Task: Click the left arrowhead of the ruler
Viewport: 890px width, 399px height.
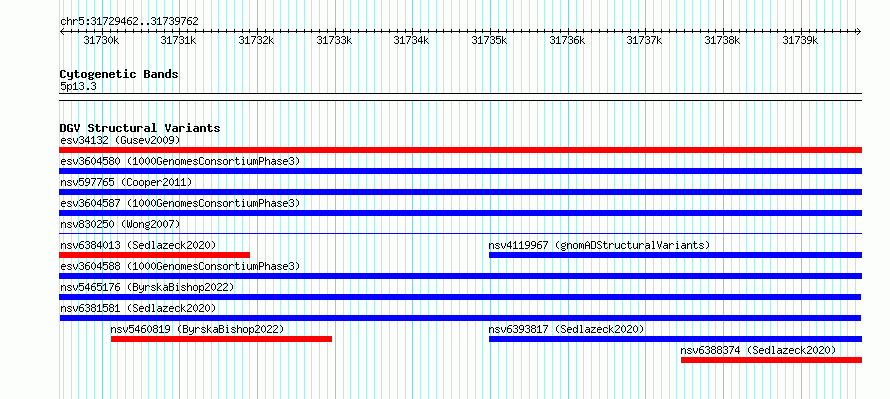Action: [62, 32]
